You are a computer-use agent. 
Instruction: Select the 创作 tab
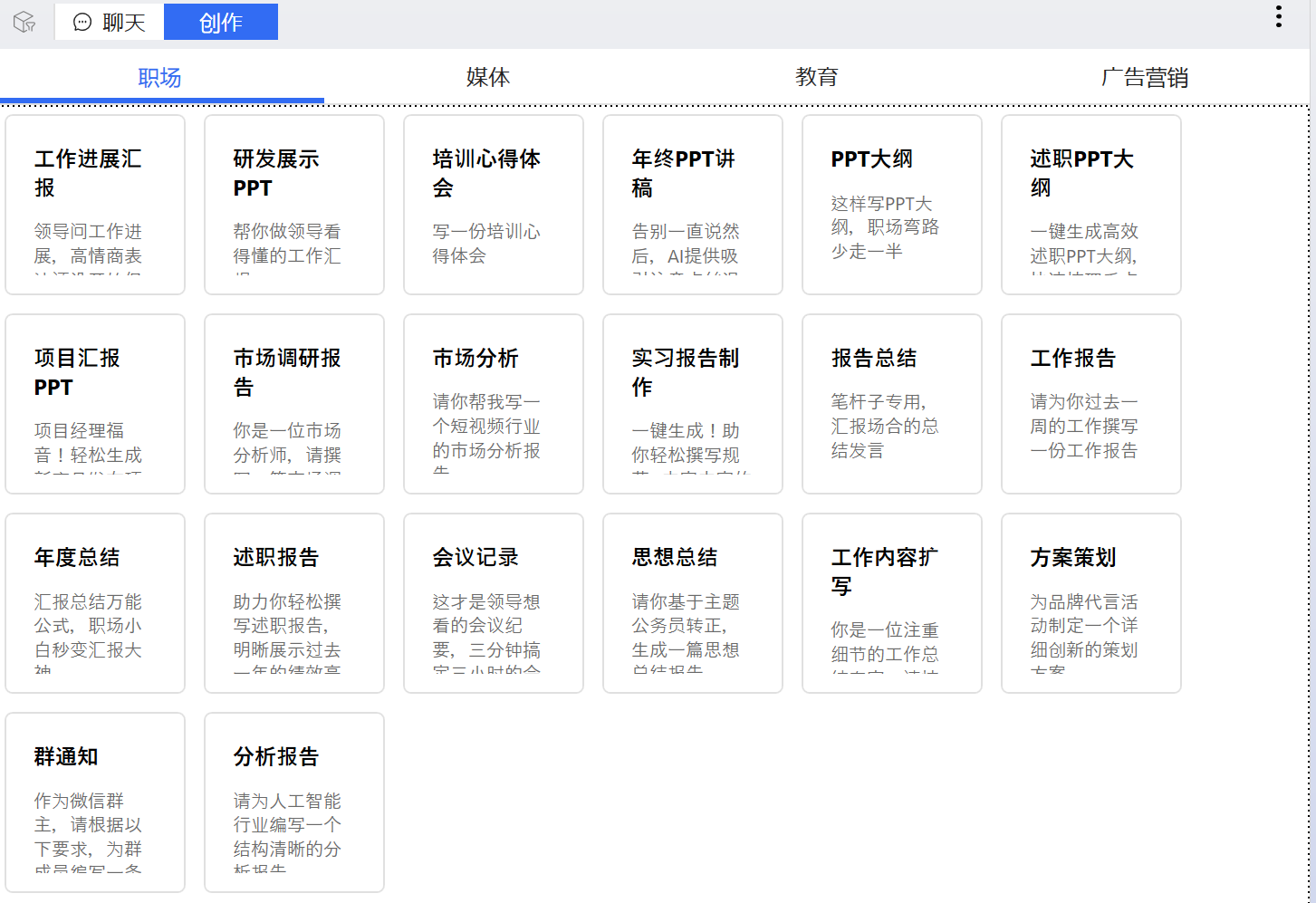pos(221,21)
